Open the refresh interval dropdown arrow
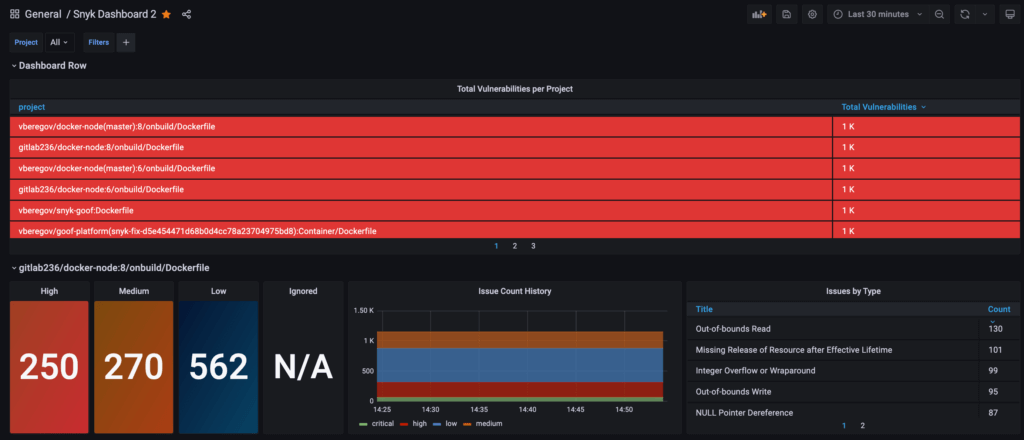This screenshot has width=1024, height=440. [985, 14]
